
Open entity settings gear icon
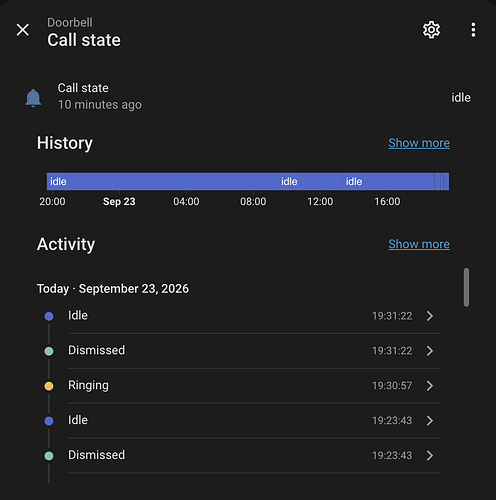click(431, 30)
